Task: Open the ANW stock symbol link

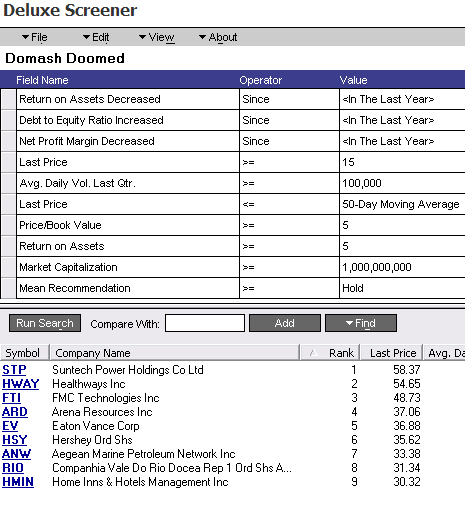Action: (x=16, y=454)
